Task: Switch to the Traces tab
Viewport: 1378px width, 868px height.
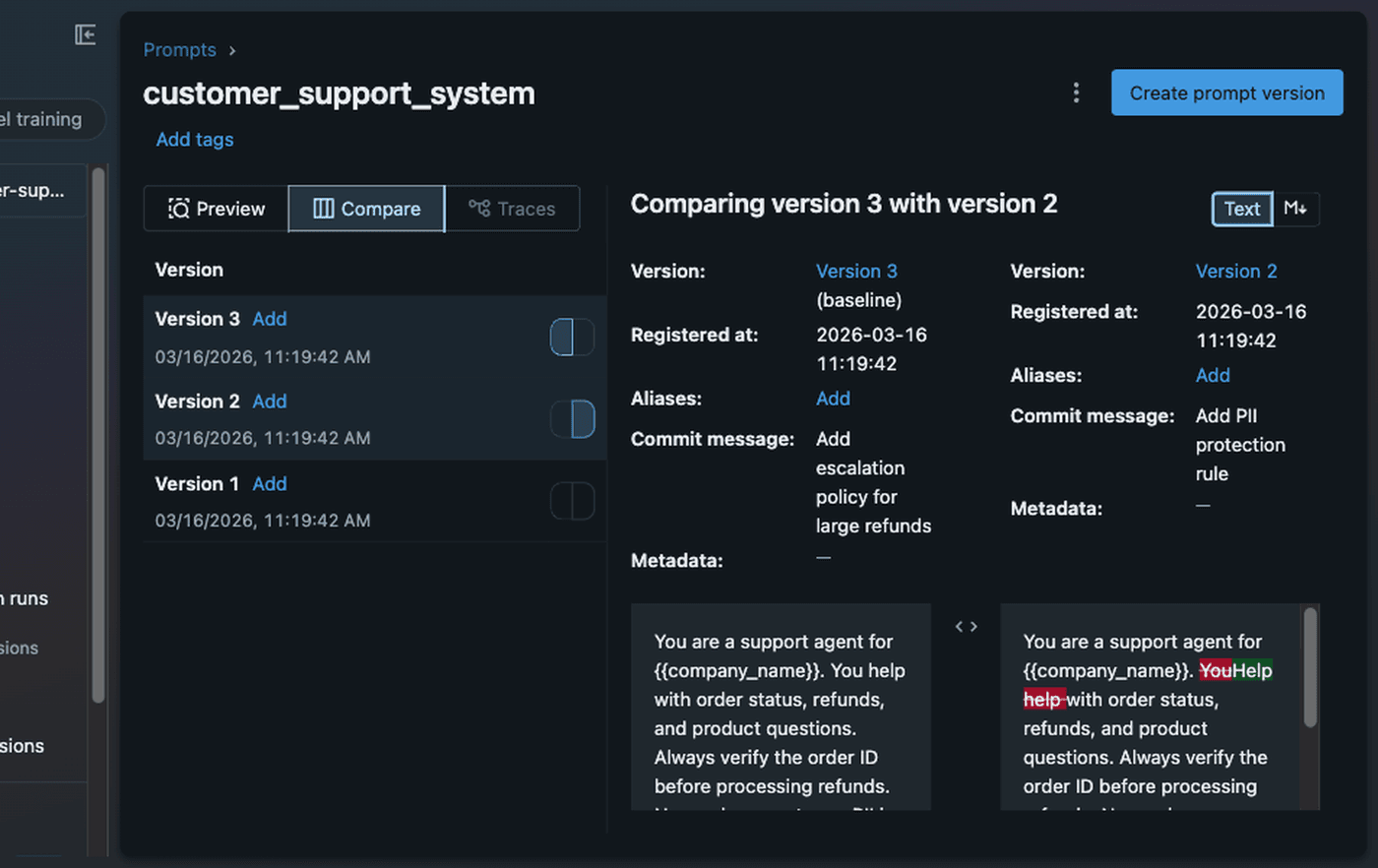Action: pyautogui.click(x=512, y=209)
